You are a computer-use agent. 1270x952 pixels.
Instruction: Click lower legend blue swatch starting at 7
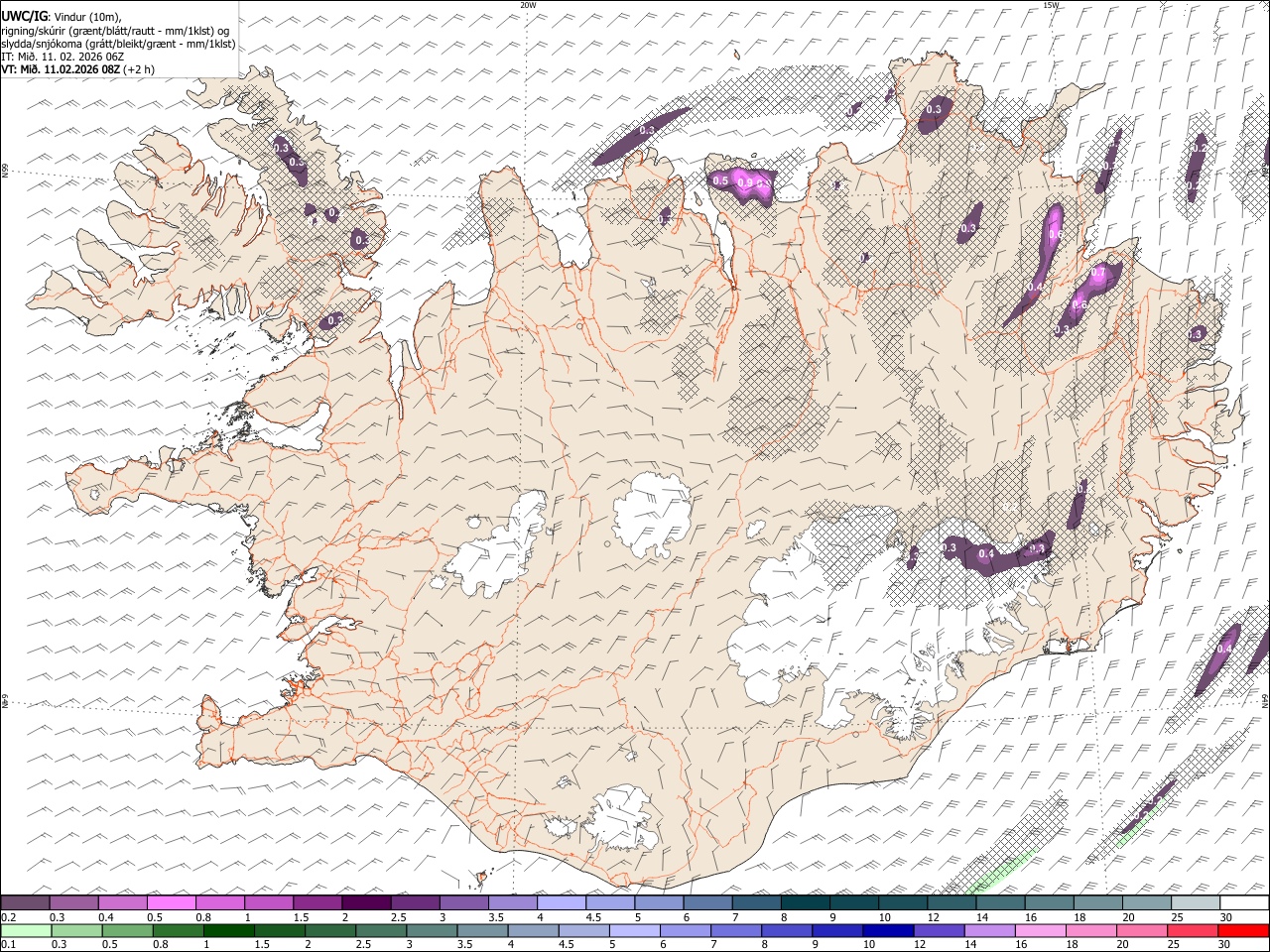pos(736,930)
